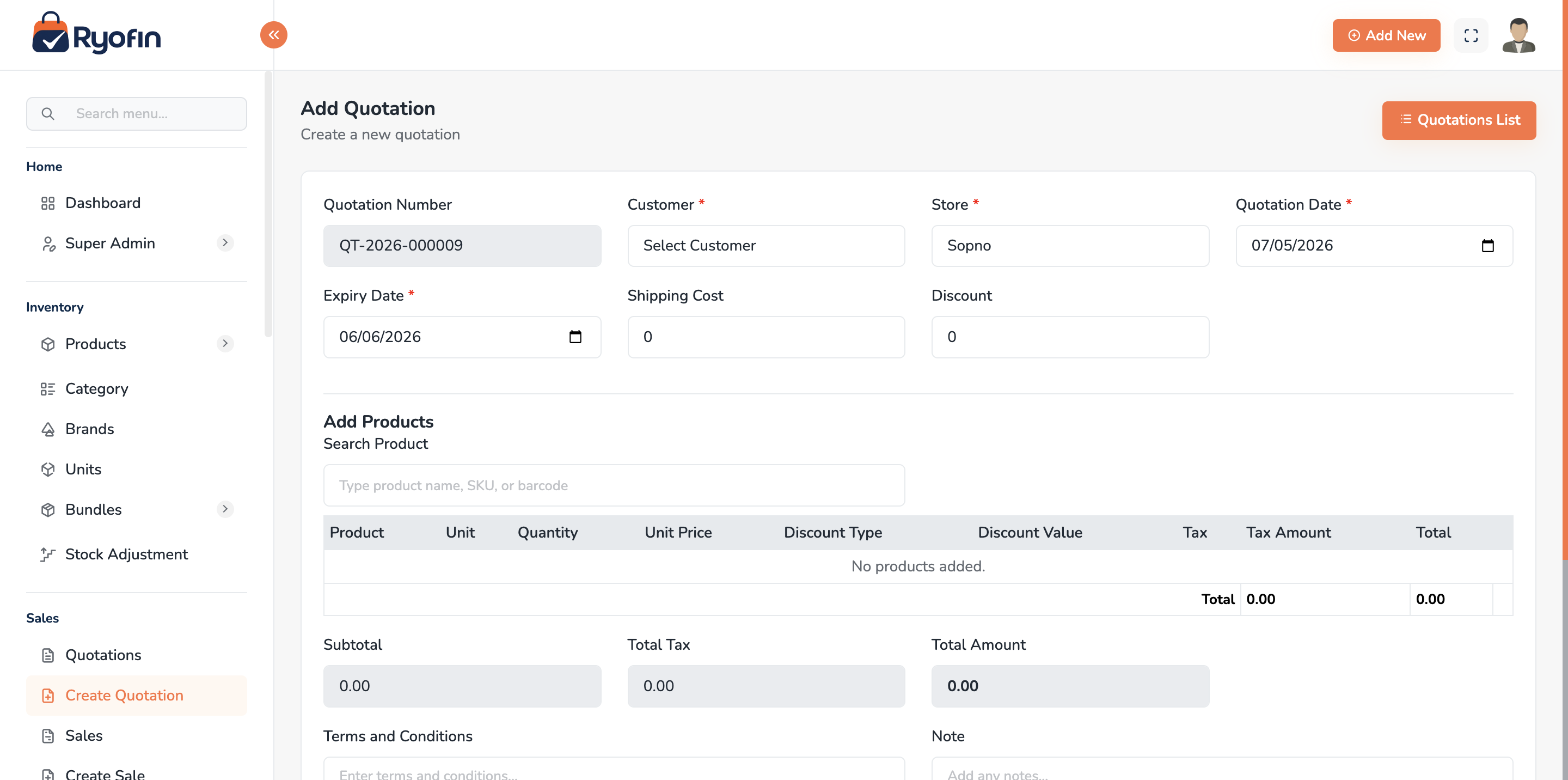Click the Brands icon
The image size is (1568, 780).
click(x=47, y=429)
